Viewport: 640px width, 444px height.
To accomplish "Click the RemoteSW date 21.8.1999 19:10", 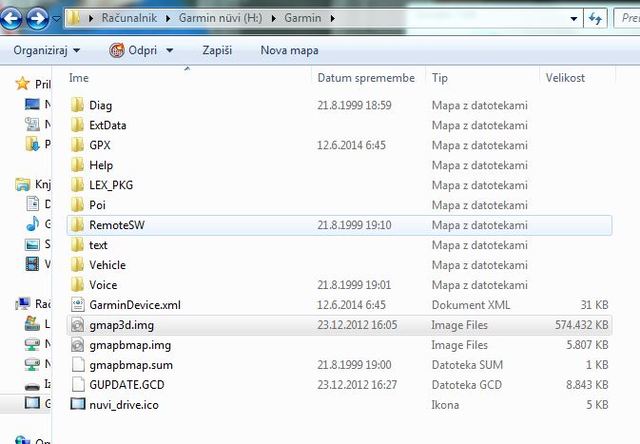I will [354, 225].
